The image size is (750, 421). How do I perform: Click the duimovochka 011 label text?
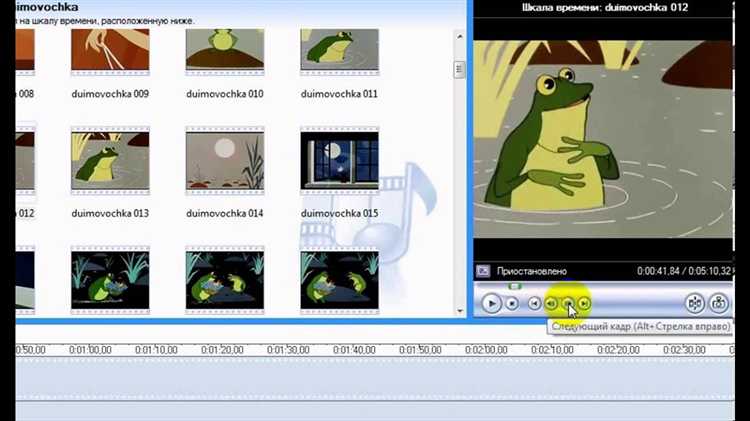pos(339,94)
